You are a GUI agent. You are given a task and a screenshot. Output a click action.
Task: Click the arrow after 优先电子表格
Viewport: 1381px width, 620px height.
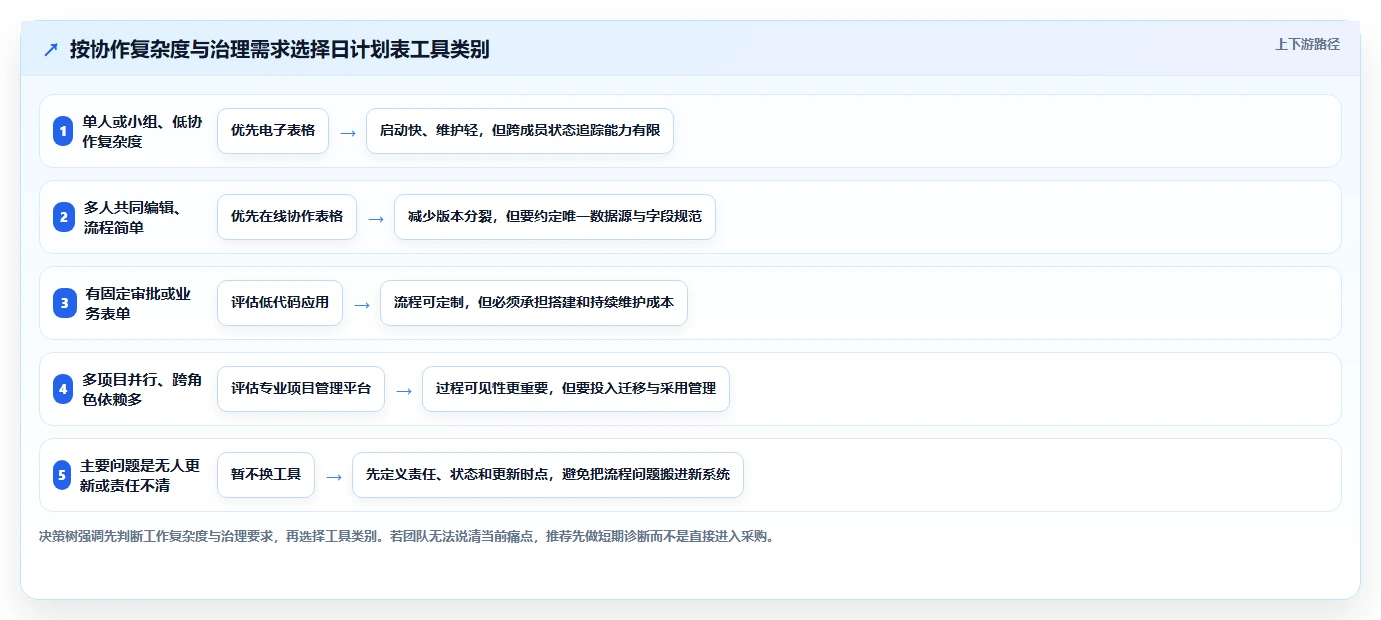(348, 132)
